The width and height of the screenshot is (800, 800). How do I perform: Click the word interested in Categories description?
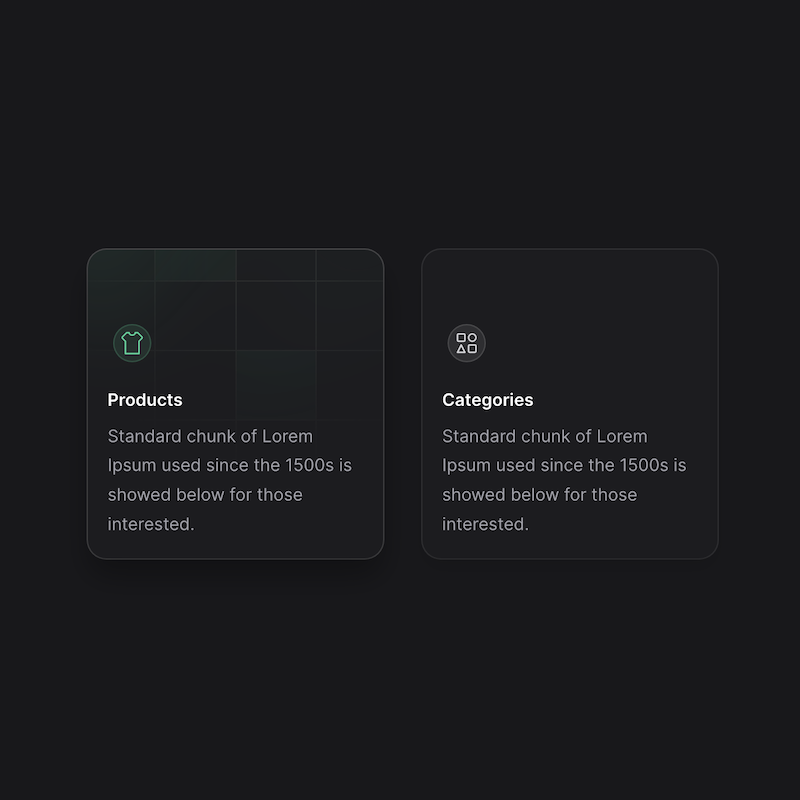point(484,523)
